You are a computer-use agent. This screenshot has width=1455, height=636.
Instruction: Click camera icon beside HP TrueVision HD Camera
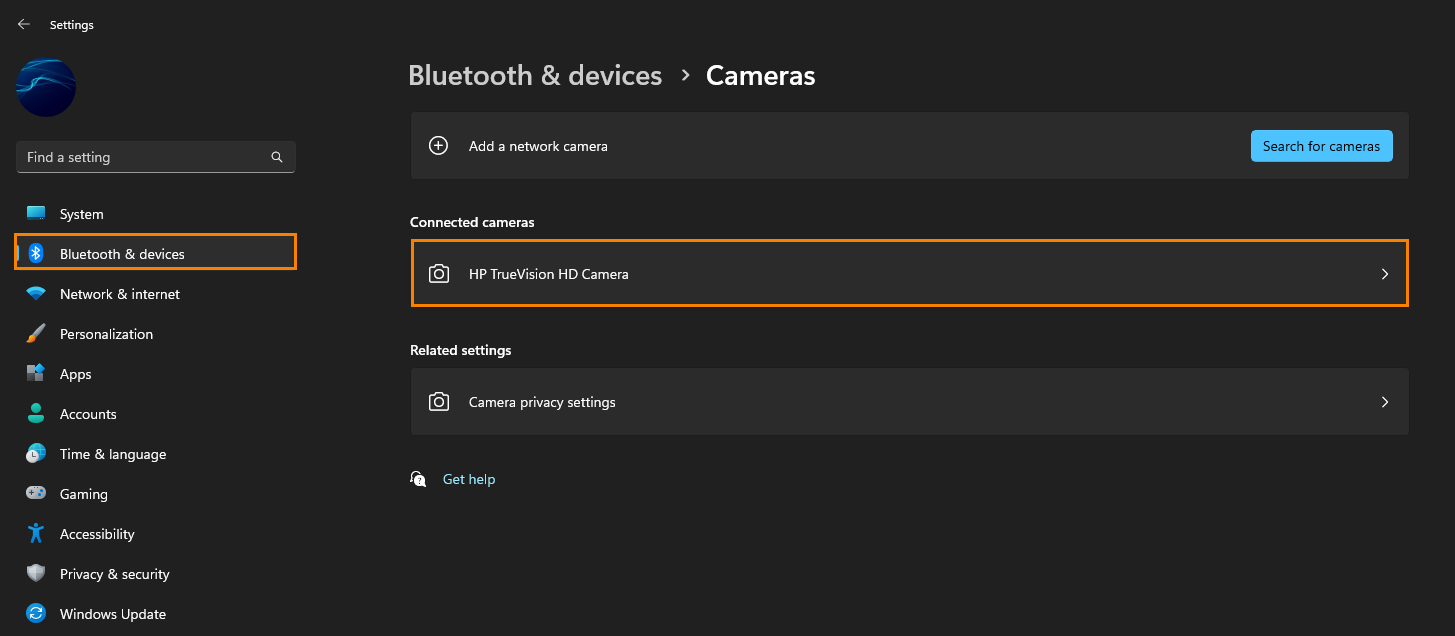(438, 274)
